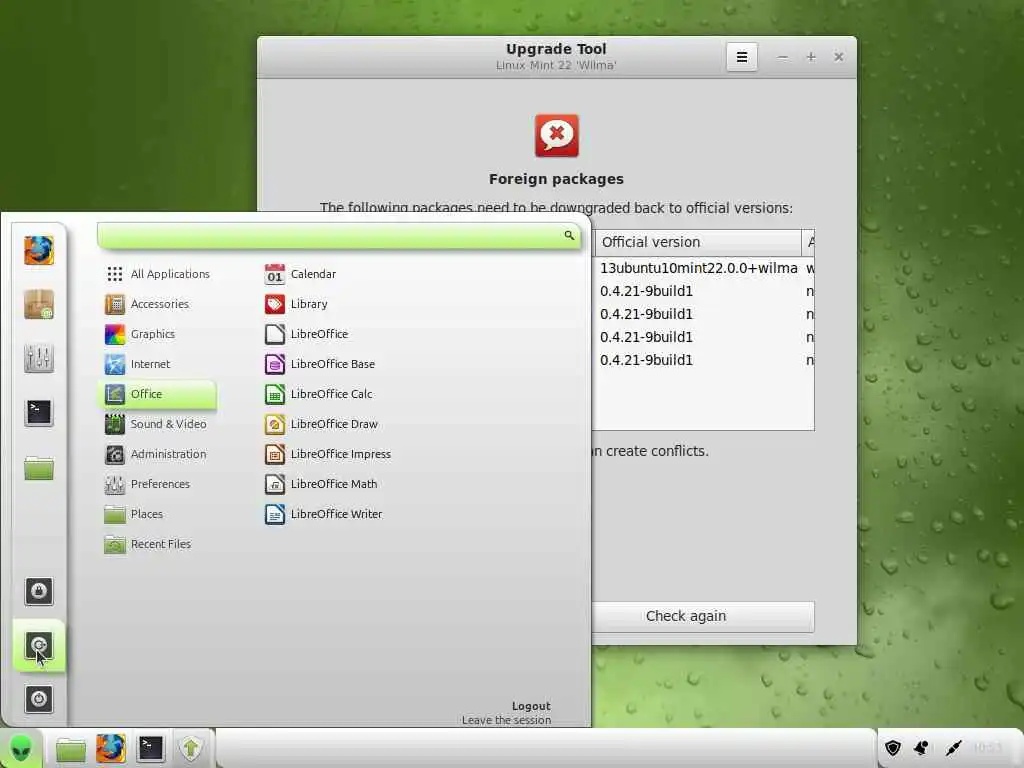This screenshot has height=768, width=1024.
Task: Select Sound & Video category
Action: click(x=157, y=424)
